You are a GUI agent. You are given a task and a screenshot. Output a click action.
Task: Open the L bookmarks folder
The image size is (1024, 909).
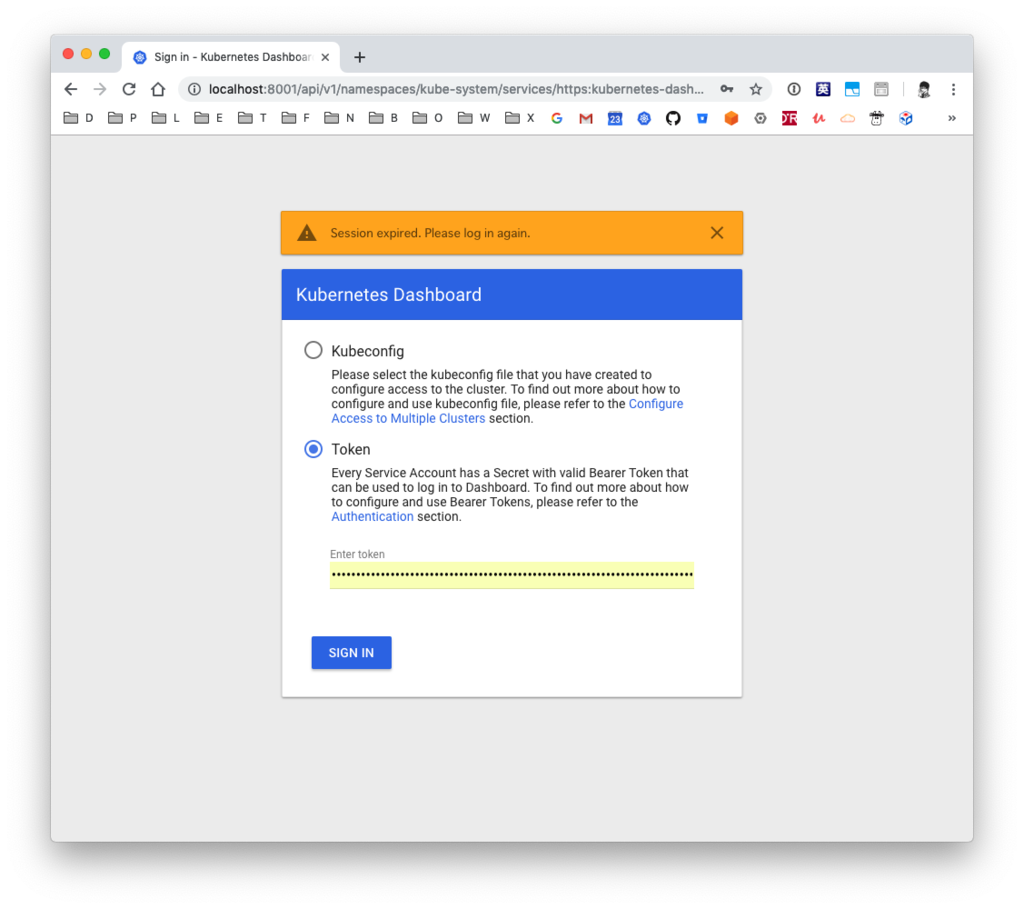tap(166, 118)
